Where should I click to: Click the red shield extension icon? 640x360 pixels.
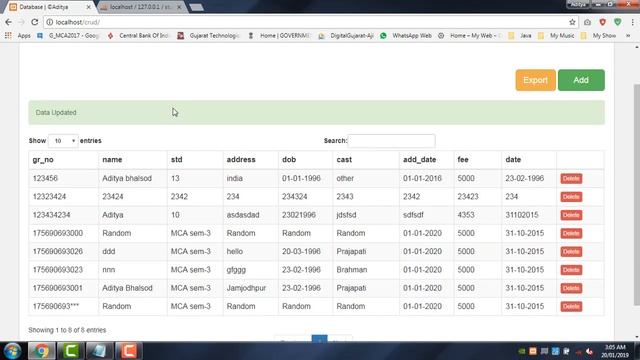coord(602,22)
